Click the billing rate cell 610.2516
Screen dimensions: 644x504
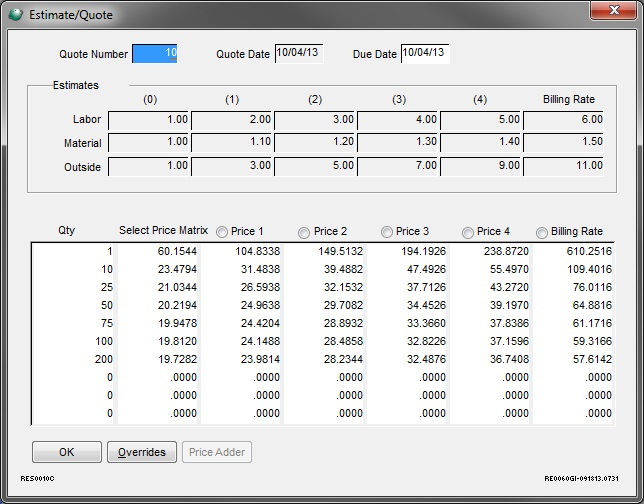tap(573, 251)
